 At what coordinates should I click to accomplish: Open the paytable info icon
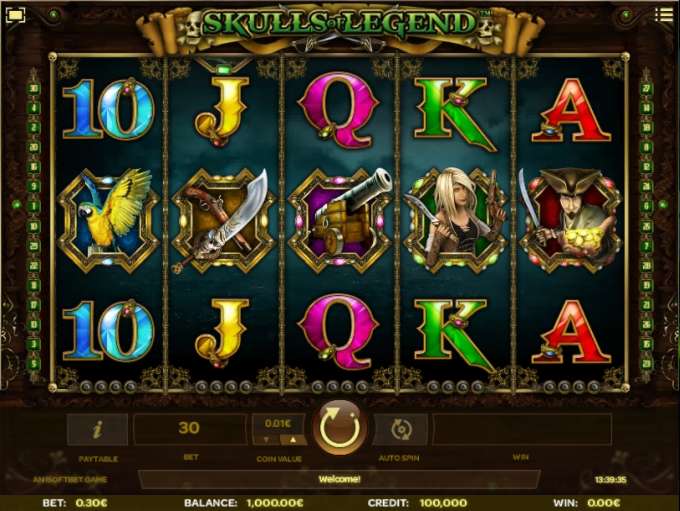click(x=98, y=429)
